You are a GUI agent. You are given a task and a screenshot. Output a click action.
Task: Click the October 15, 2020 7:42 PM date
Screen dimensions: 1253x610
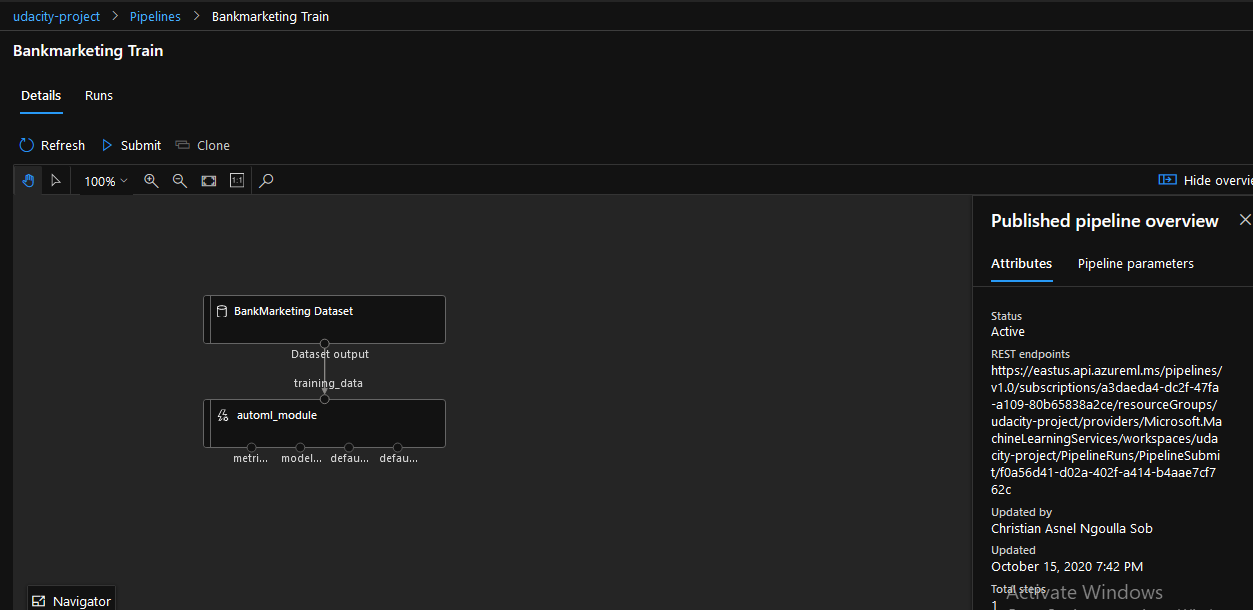click(x=1067, y=566)
